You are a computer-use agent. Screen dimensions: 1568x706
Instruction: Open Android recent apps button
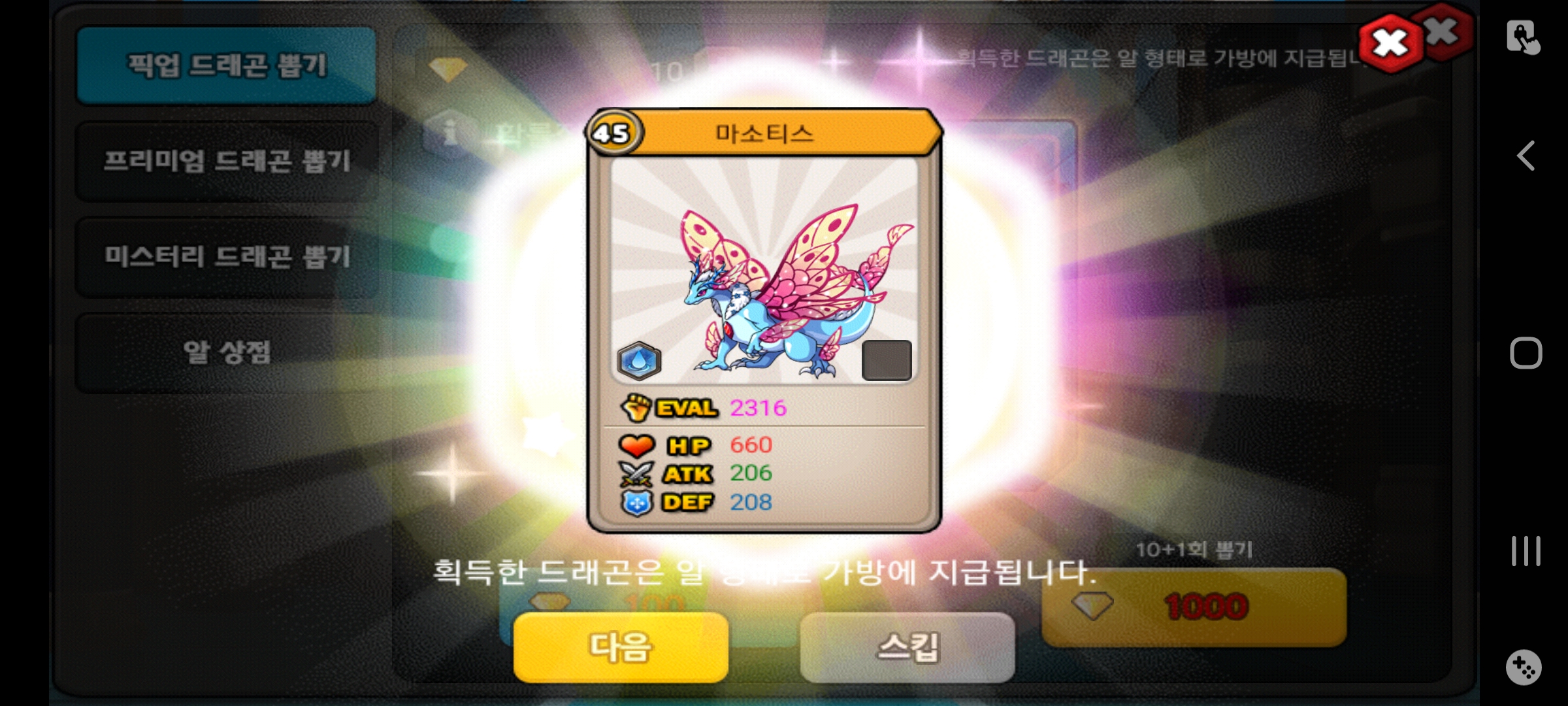point(1526,551)
